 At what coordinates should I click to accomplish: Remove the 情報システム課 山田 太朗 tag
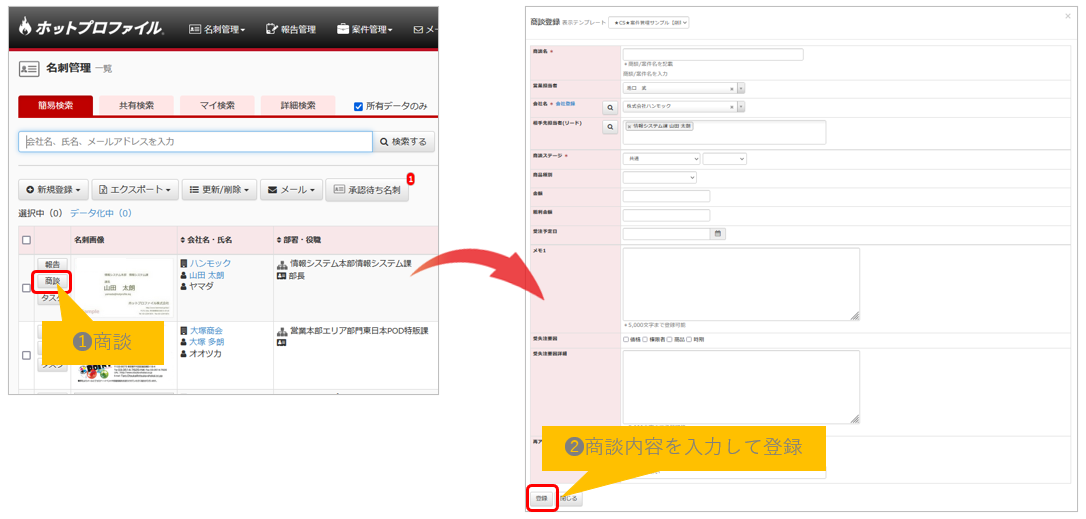click(x=629, y=126)
